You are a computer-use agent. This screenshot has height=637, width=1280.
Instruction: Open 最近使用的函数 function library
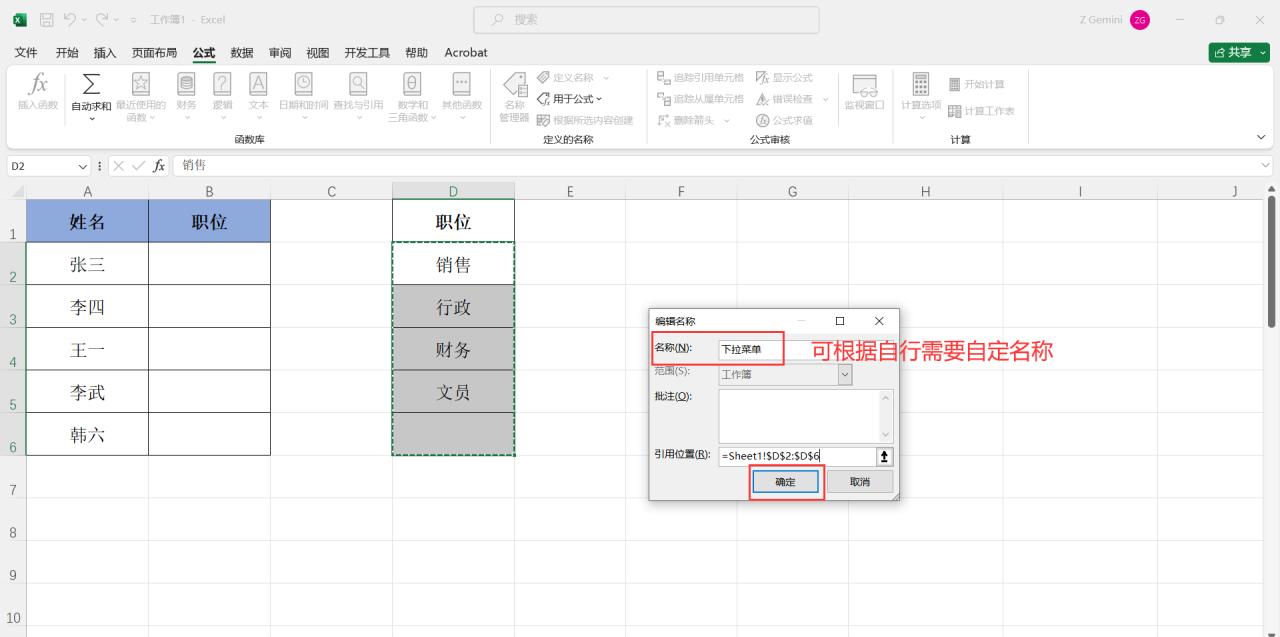pyautogui.click(x=141, y=85)
